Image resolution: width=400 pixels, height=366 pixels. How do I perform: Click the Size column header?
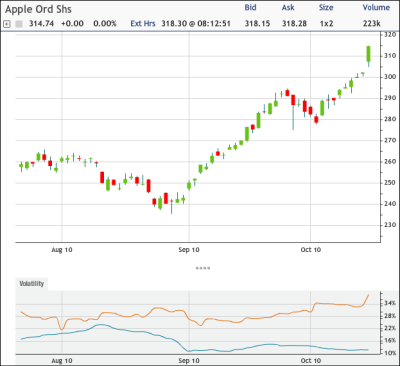[326, 7]
